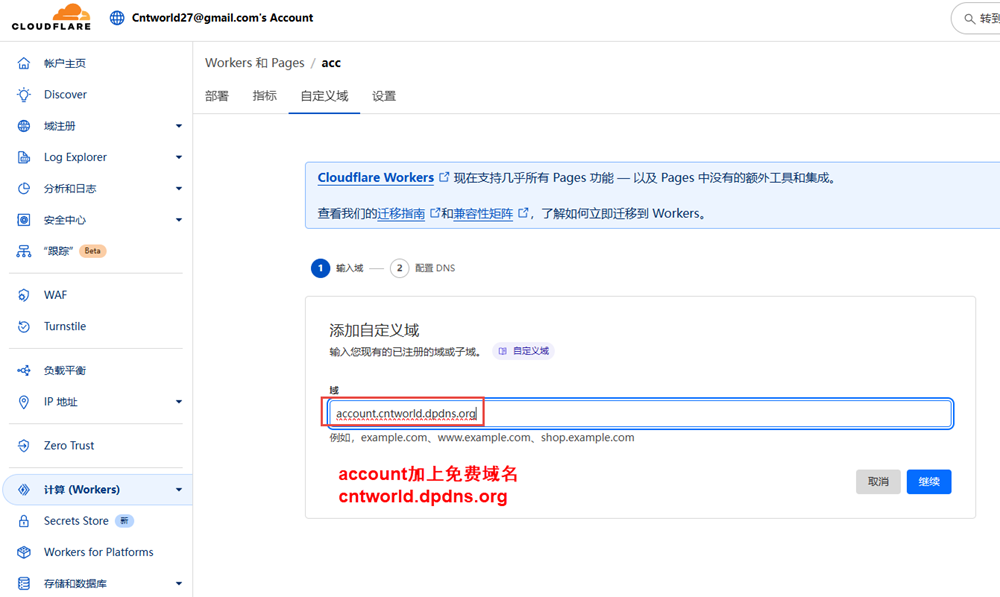
Task: Click the search magnifier icon
Action: 969,19
